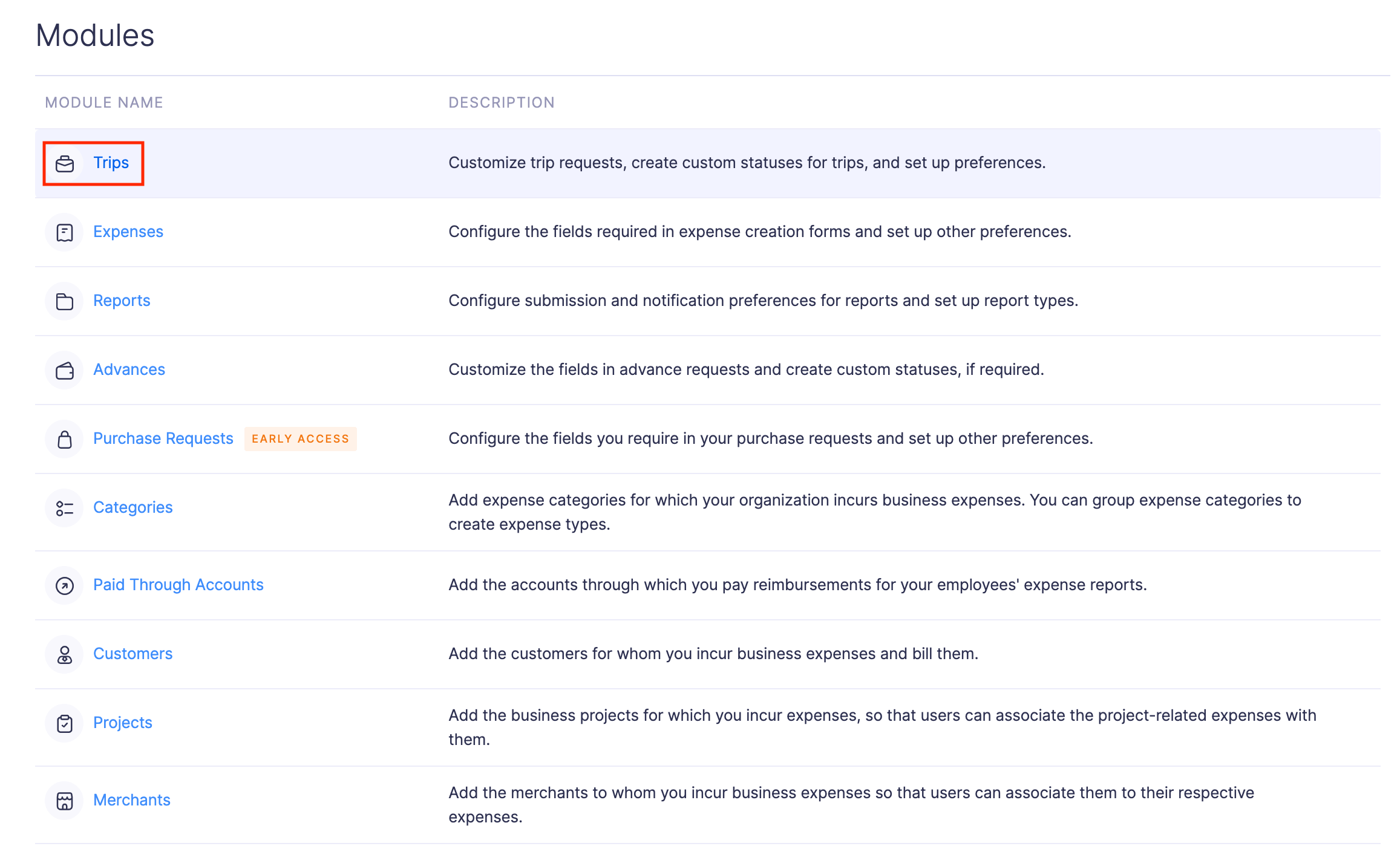Open the Purchase Requests module
This screenshot has height=849, width=1400.
tap(163, 438)
